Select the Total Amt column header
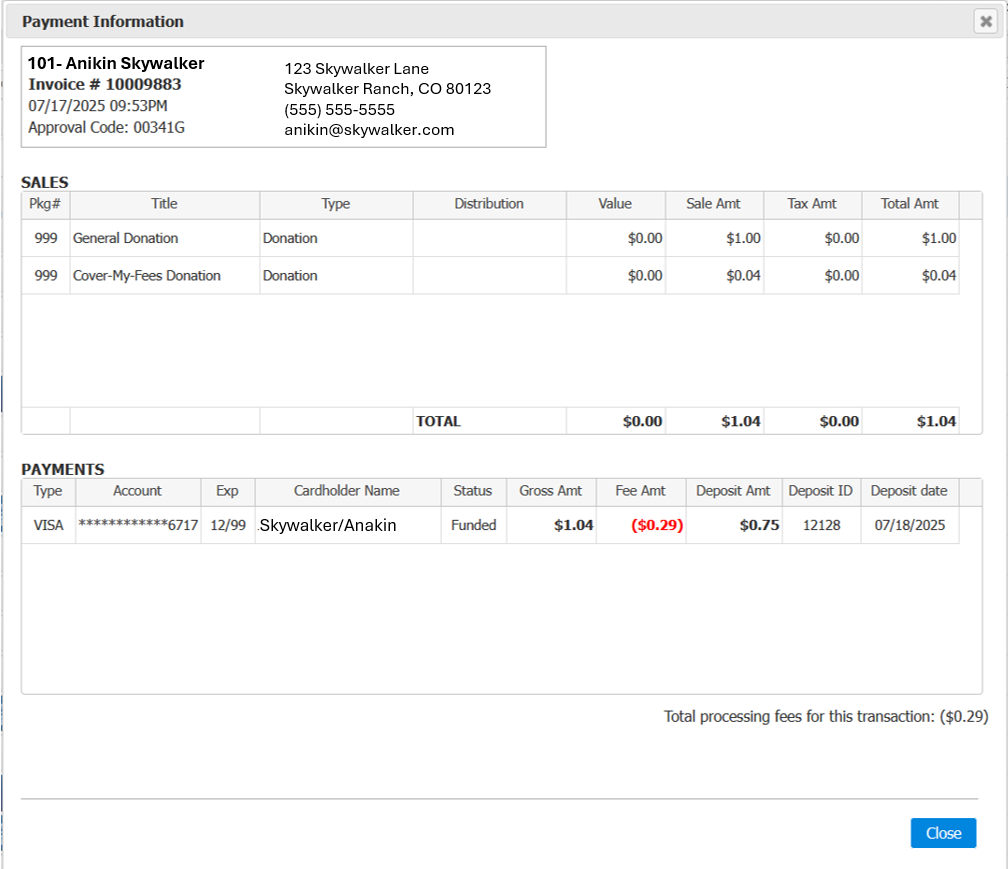Screen dimensions: 1008x869 point(909,204)
